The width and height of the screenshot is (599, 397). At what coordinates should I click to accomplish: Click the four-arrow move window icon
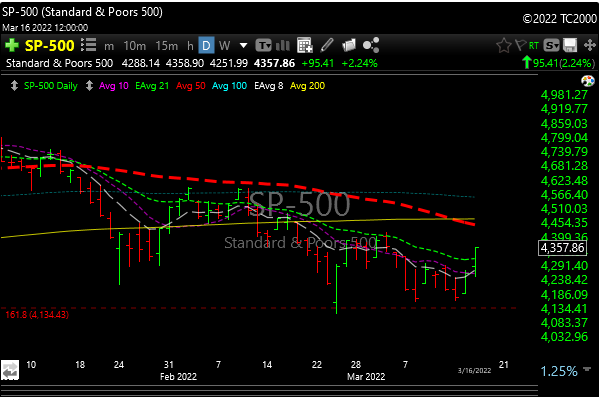(x=590, y=45)
